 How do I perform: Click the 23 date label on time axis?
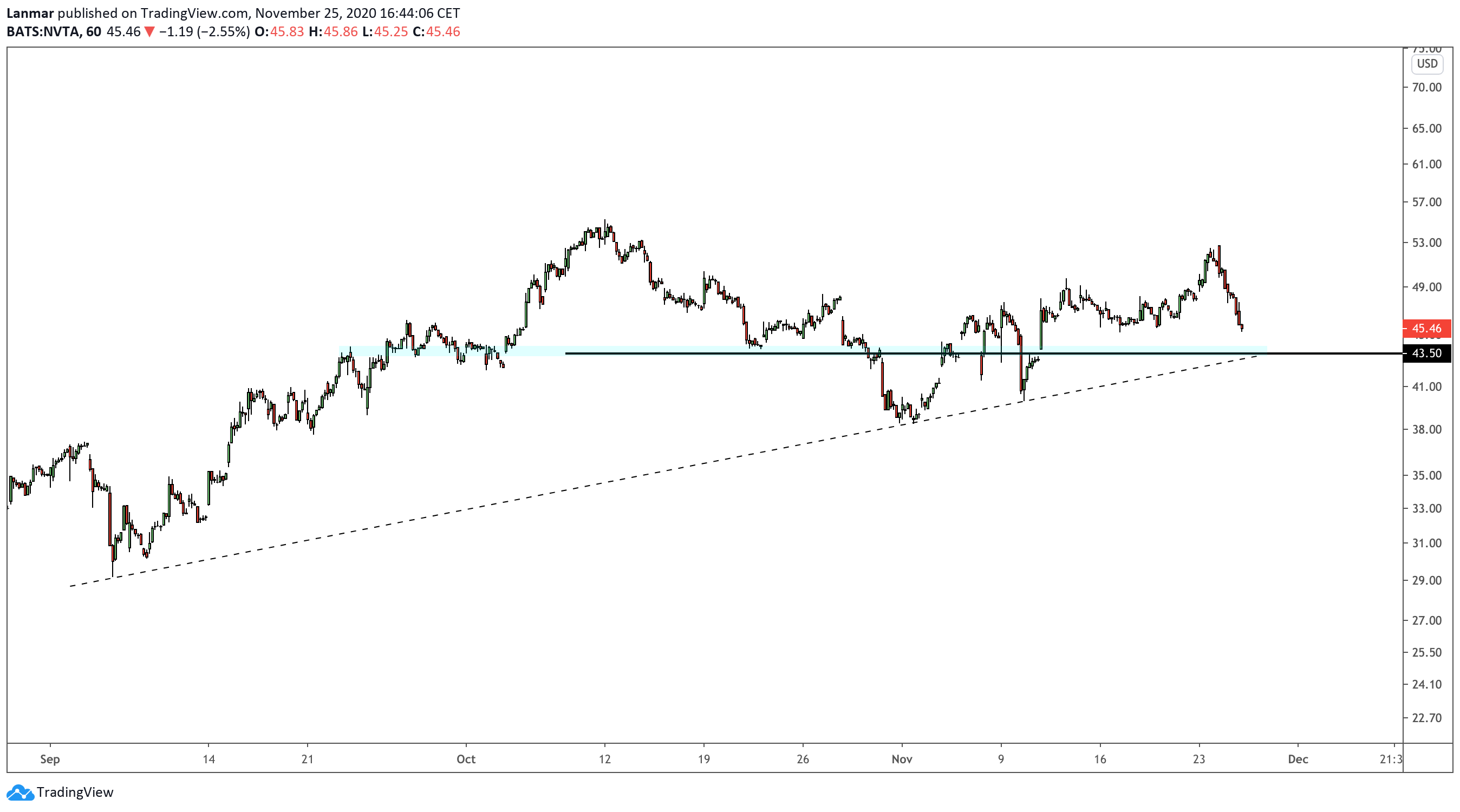tap(1199, 759)
